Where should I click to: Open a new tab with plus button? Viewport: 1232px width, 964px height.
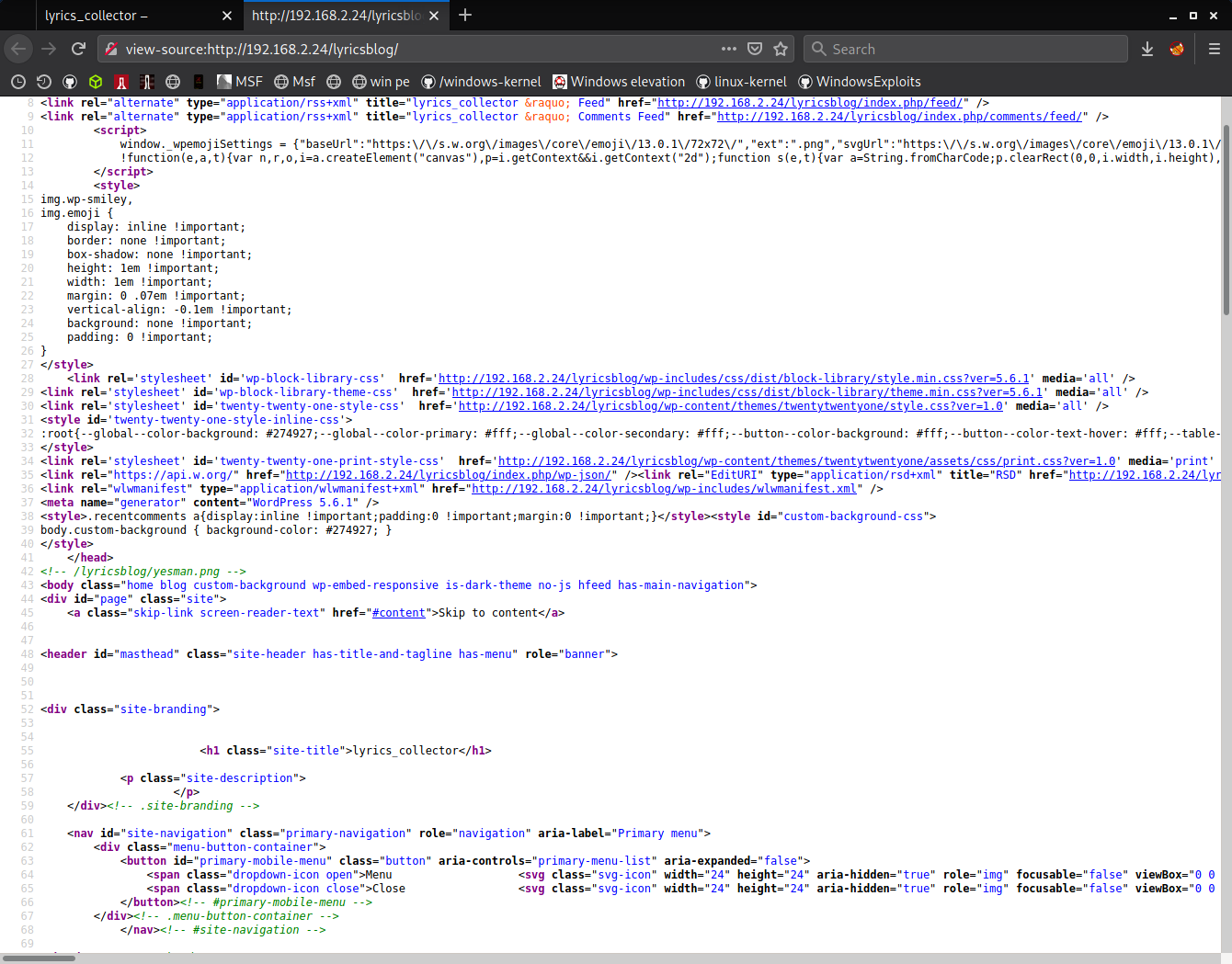point(465,15)
